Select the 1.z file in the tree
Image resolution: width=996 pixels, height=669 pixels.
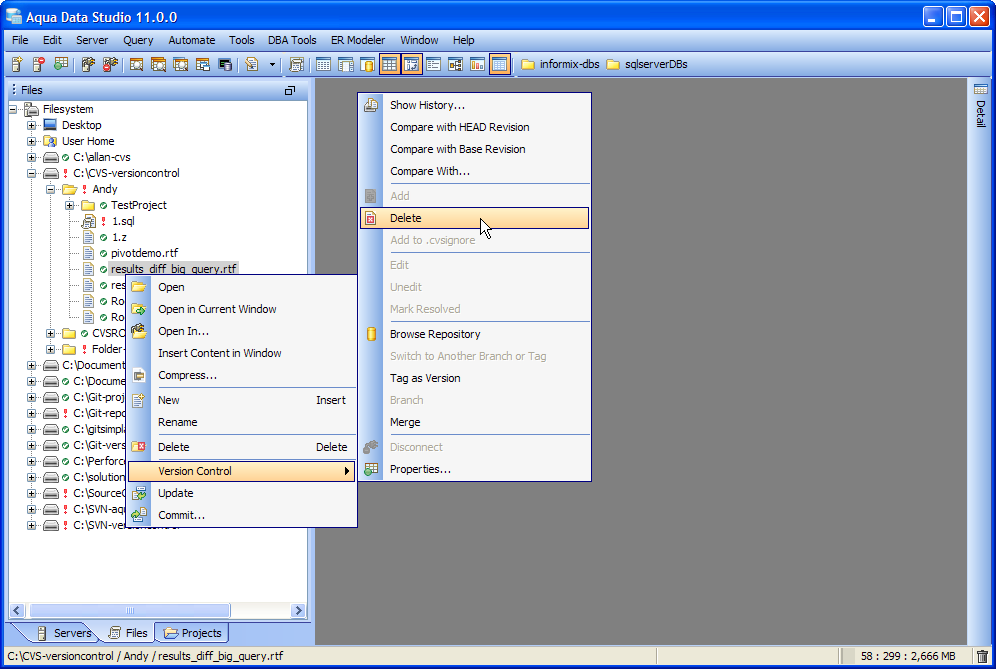coord(119,238)
